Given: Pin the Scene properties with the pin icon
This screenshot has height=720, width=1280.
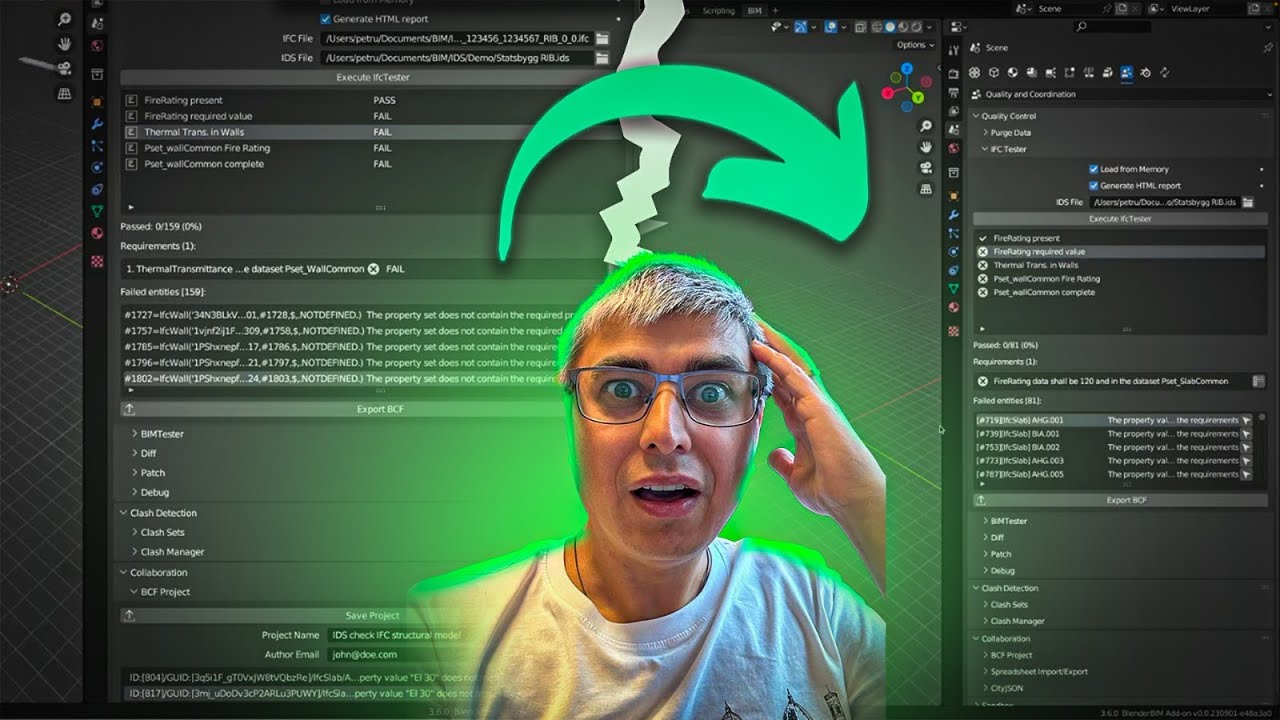Looking at the screenshot, I should pyautogui.click(x=1267, y=47).
